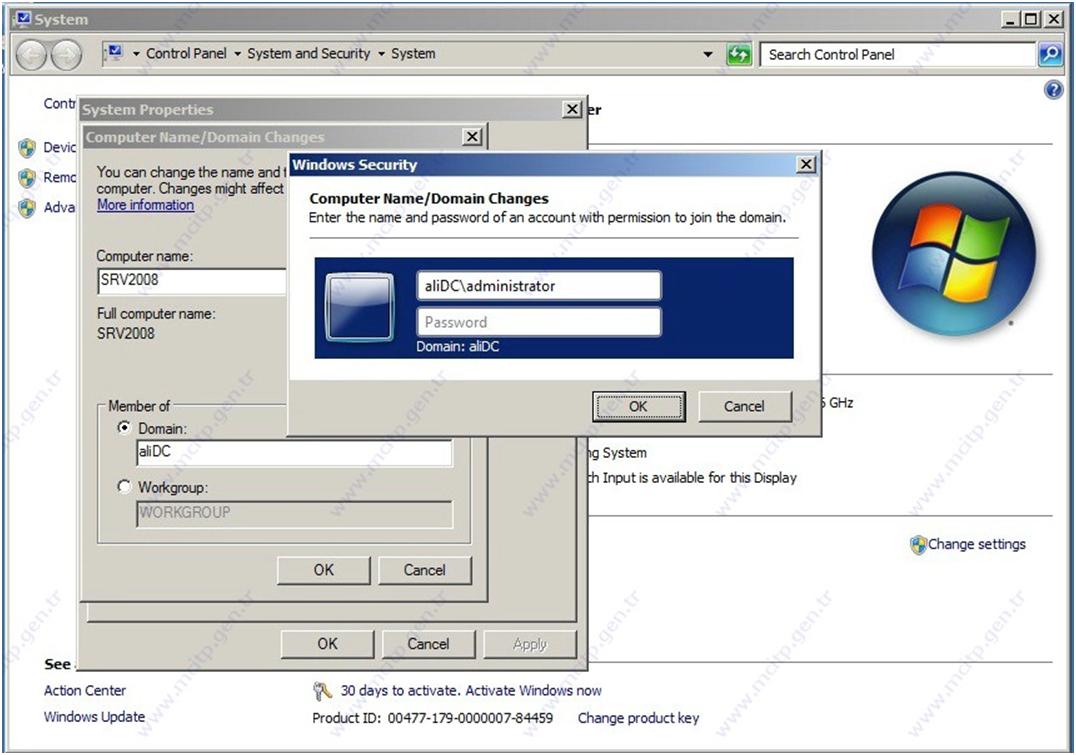The image size is (1076, 755).
Task: Close the Windows Security dialog
Action: pyautogui.click(x=806, y=165)
